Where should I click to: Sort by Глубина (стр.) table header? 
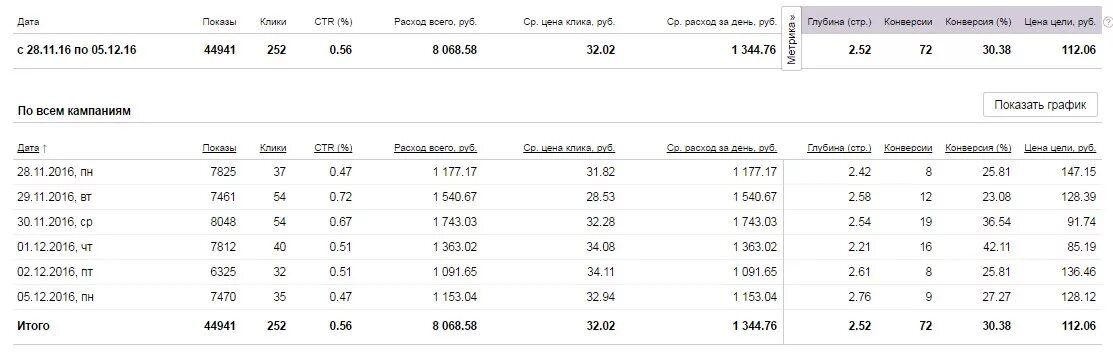coord(839,148)
